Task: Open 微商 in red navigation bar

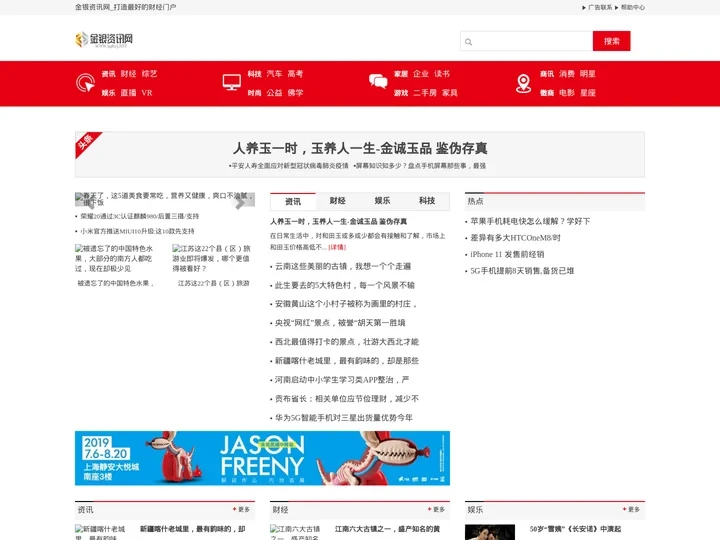Action: (547, 93)
